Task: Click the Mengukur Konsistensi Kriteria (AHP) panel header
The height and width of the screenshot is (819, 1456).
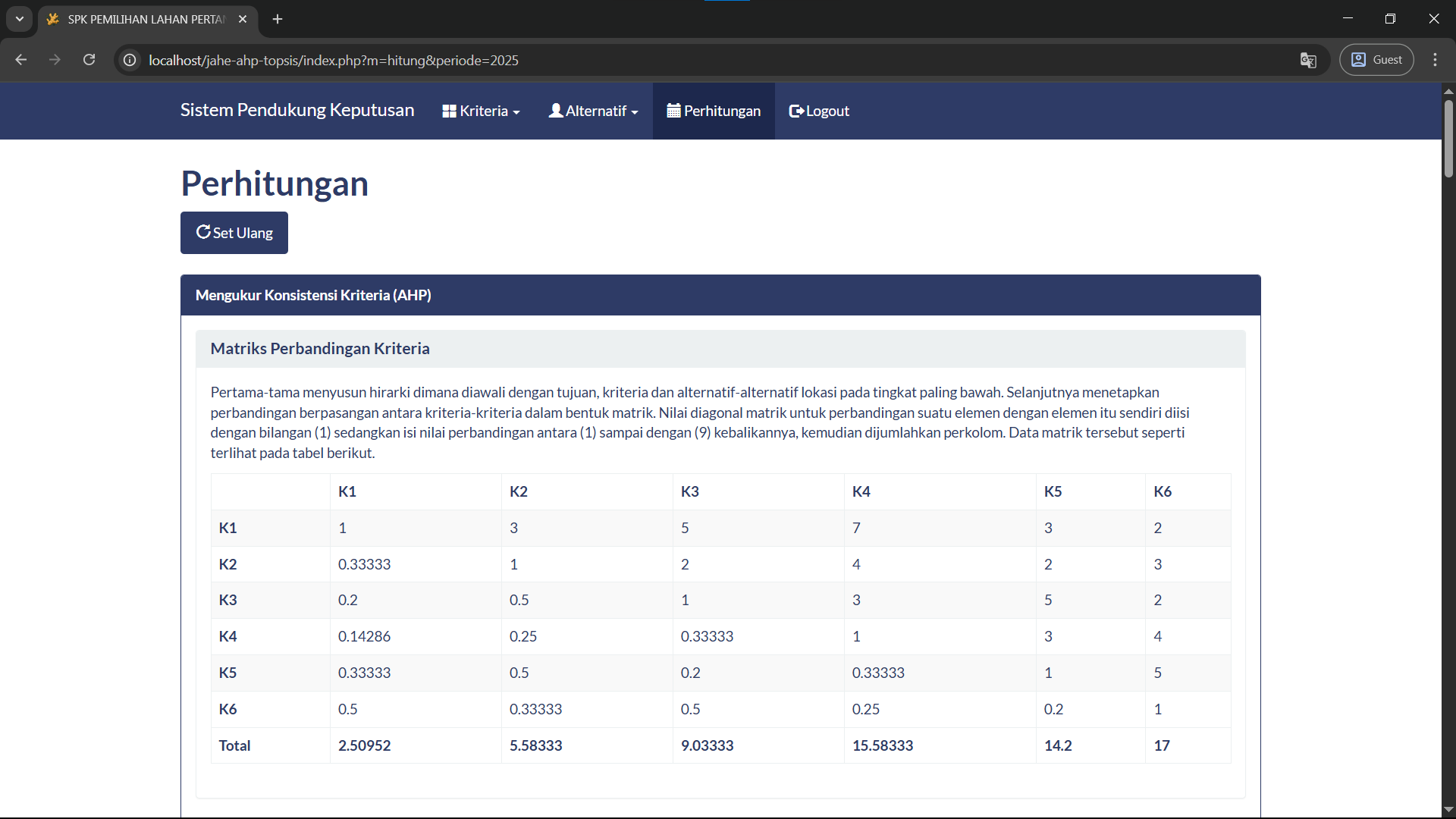Action: tap(720, 295)
